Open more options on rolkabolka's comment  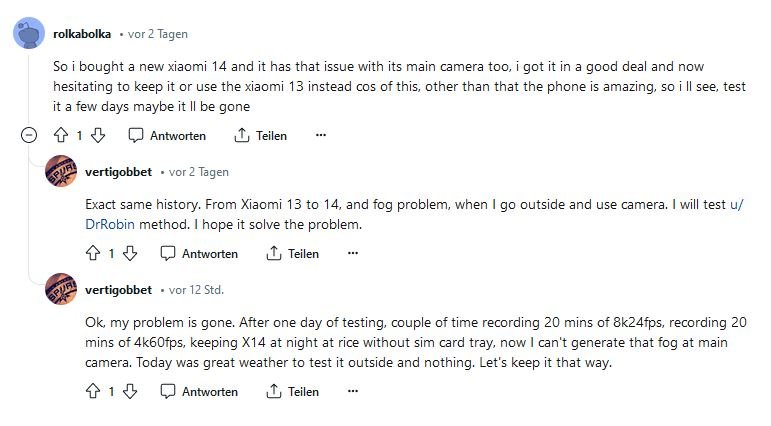coord(320,135)
